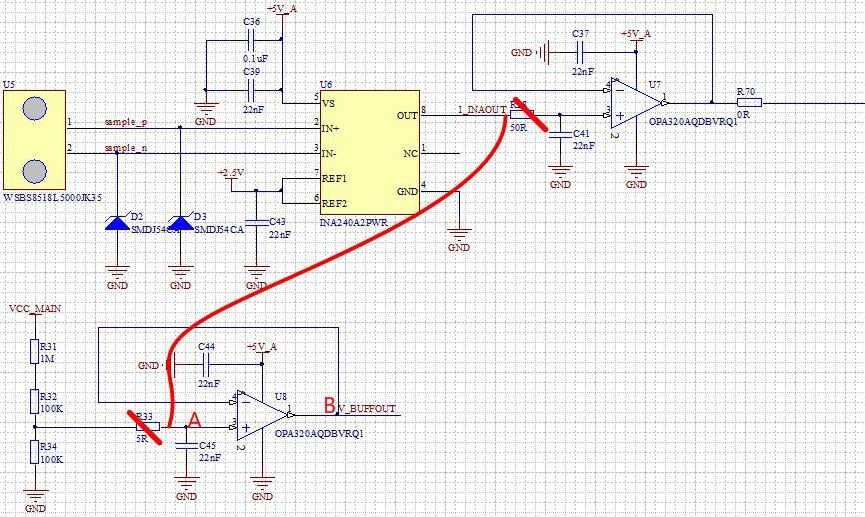The height and width of the screenshot is (517, 865).
Task: Click resistor R32 100K in divider
Action: click(35, 402)
